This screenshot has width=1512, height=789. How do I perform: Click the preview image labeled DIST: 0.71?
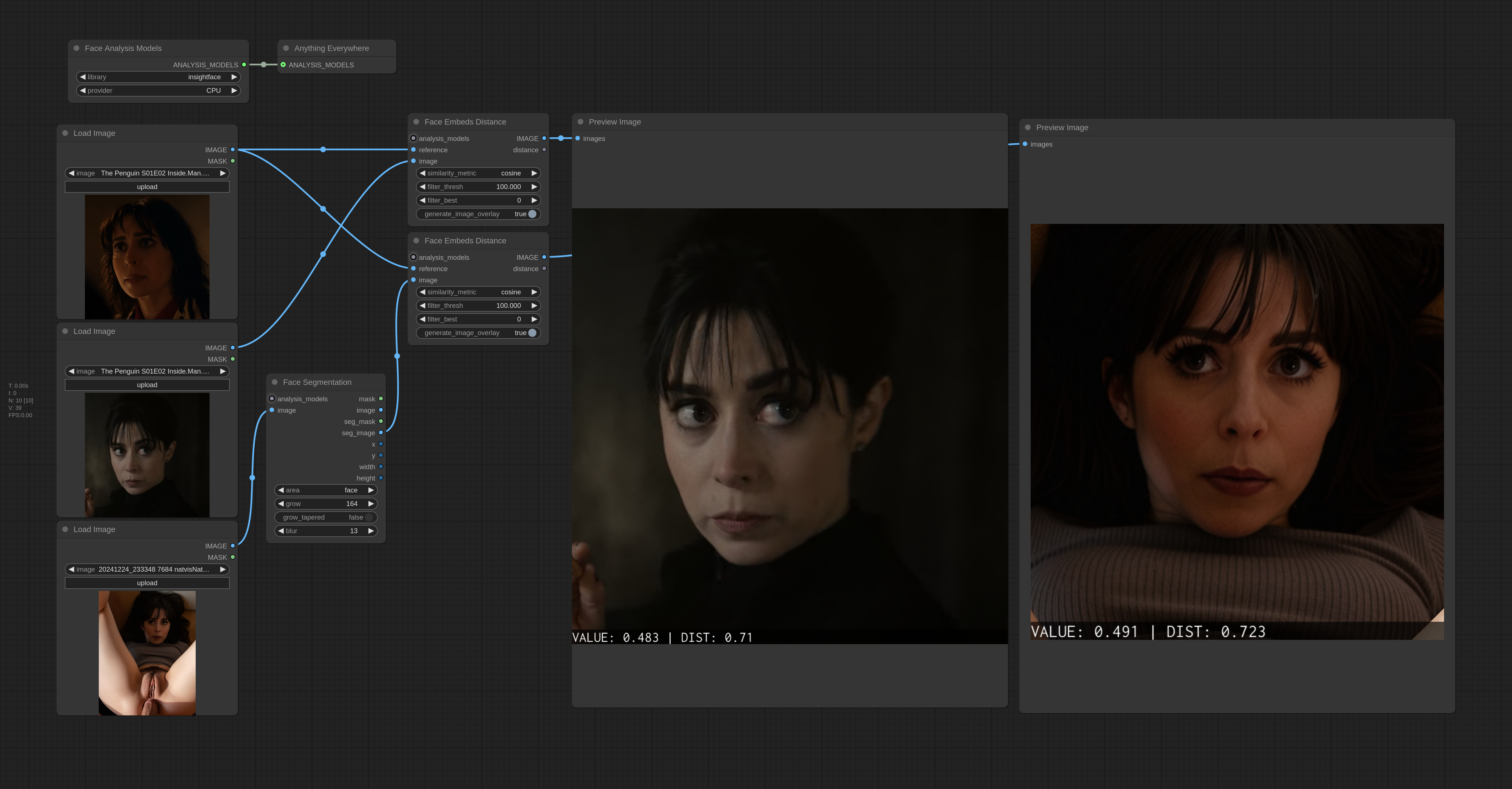789,426
